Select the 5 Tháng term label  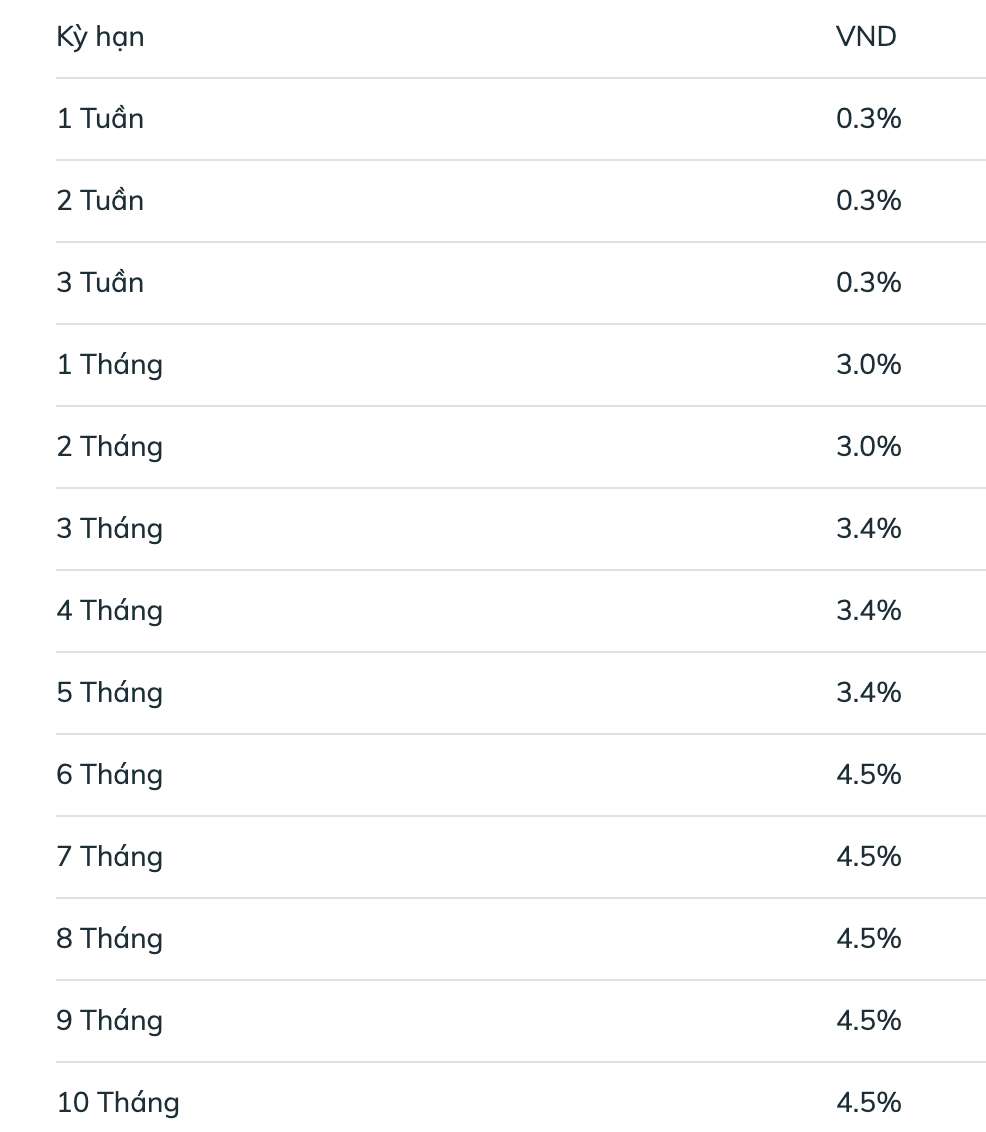(x=109, y=693)
